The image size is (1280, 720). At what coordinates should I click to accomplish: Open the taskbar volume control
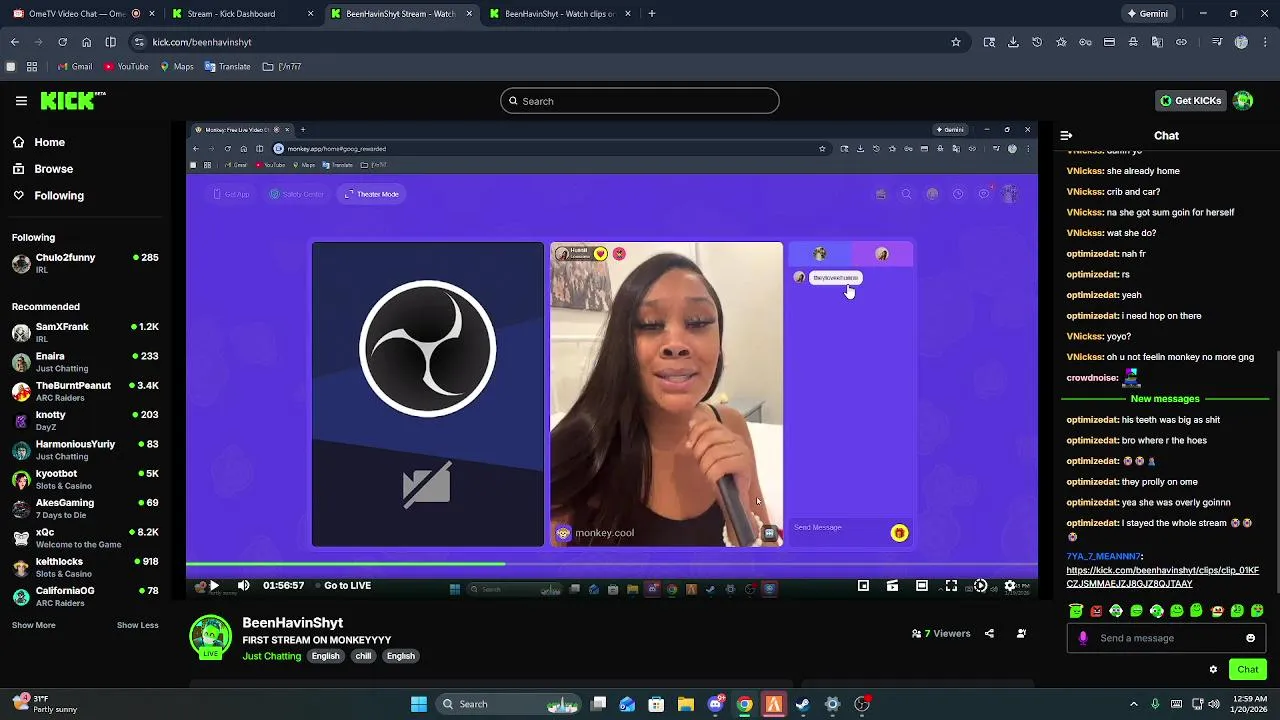1214,704
